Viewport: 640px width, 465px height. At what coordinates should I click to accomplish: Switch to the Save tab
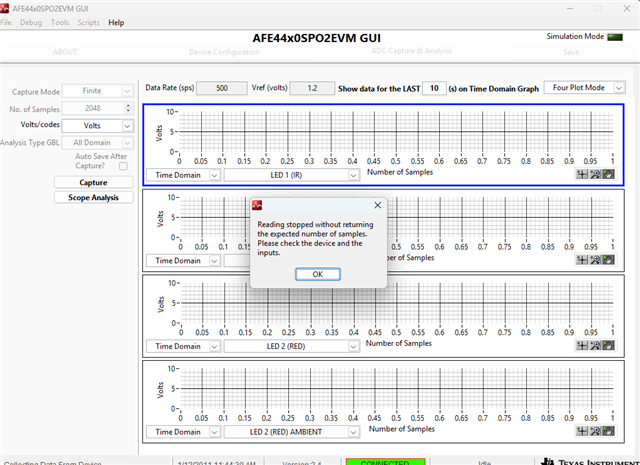tap(571, 52)
